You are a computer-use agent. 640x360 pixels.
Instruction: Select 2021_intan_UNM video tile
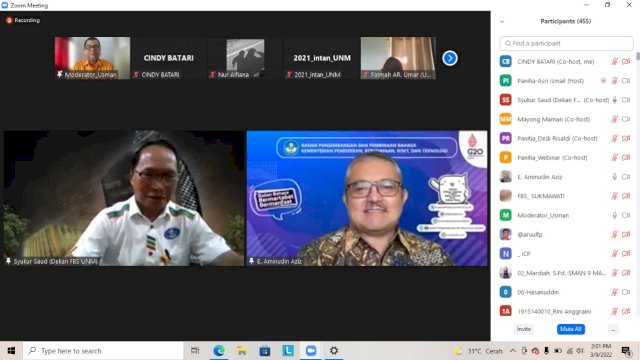(x=322, y=58)
